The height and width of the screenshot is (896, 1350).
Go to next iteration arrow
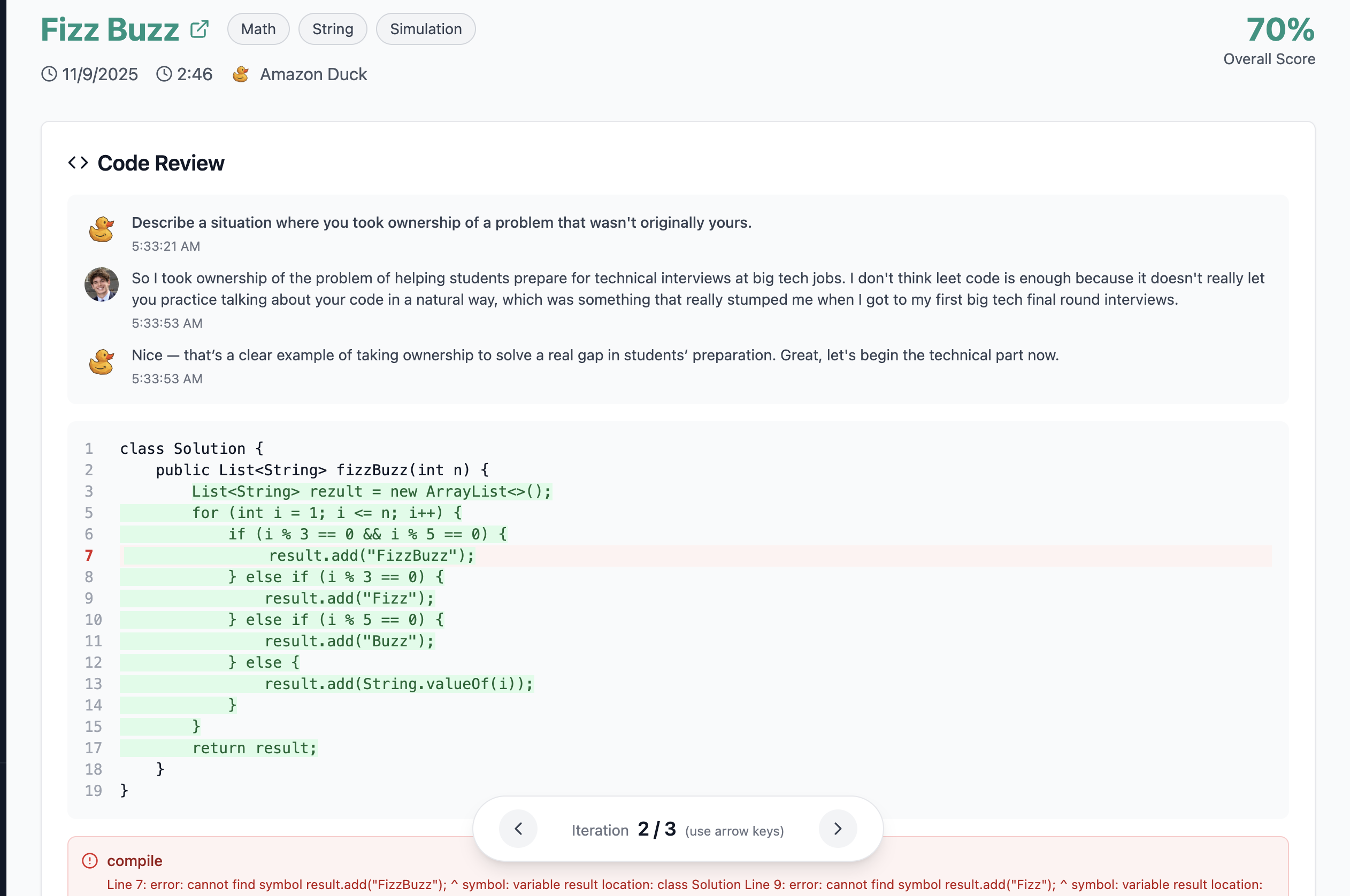837,829
